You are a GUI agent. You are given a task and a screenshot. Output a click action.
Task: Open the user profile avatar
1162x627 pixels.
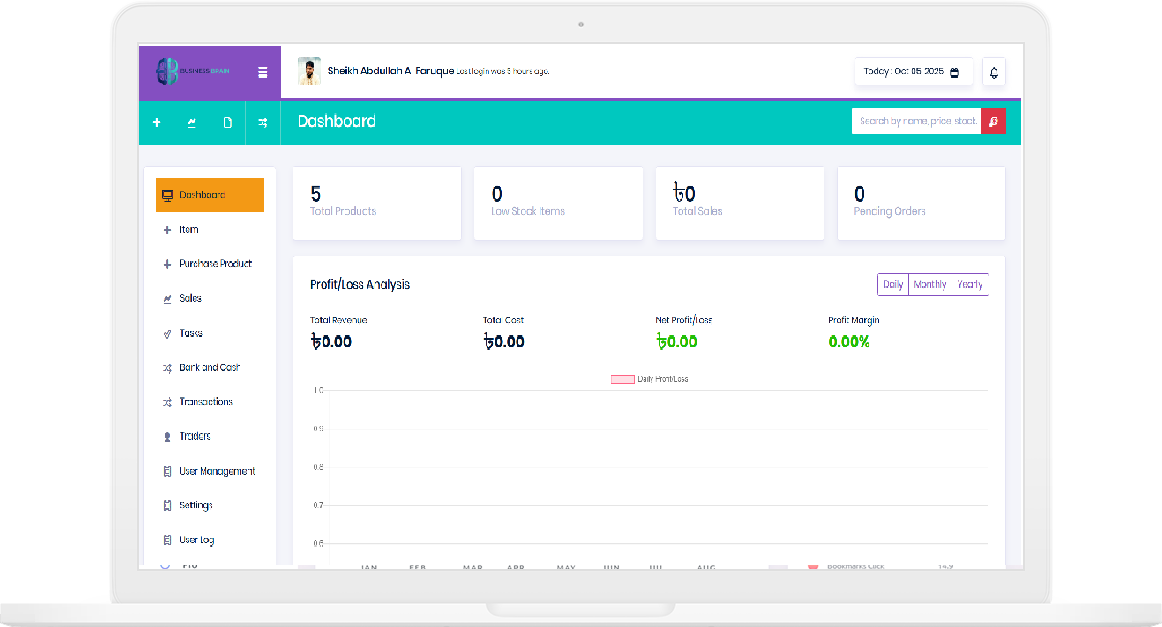309,72
